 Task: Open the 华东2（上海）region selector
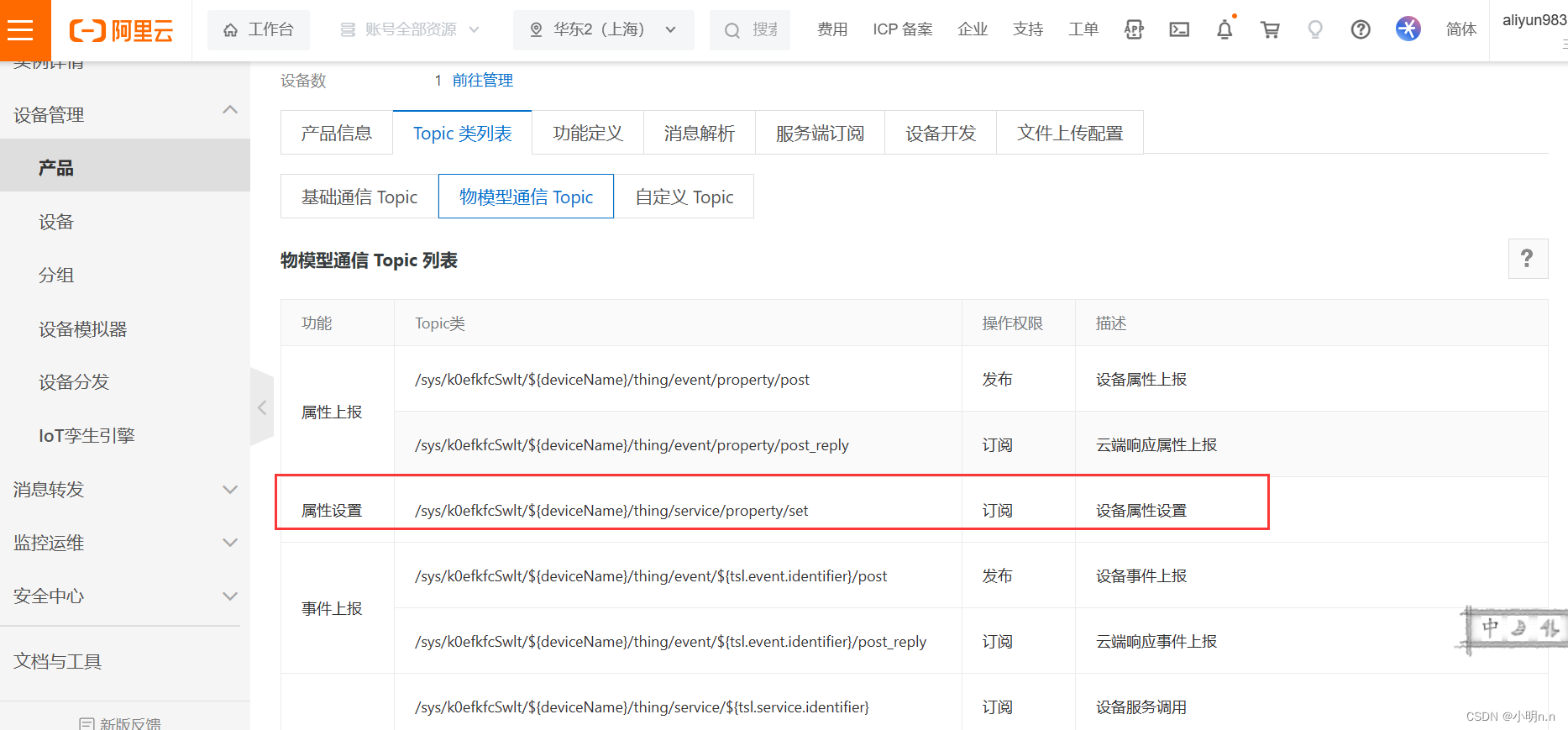pyautogui.click(x=603, y=30)
